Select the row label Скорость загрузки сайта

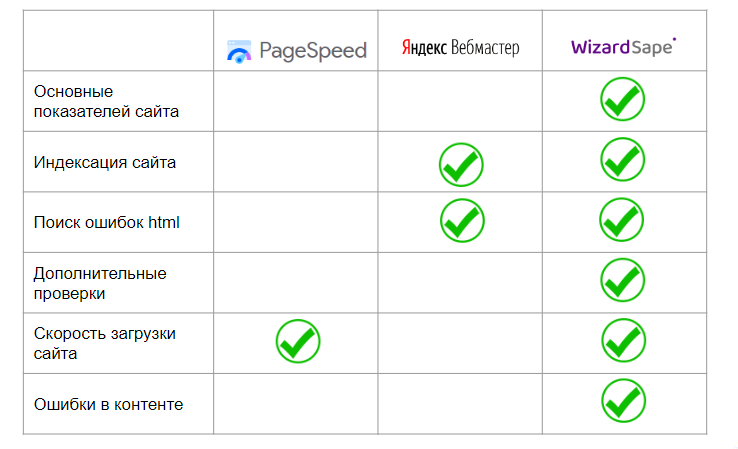(104, 343)
